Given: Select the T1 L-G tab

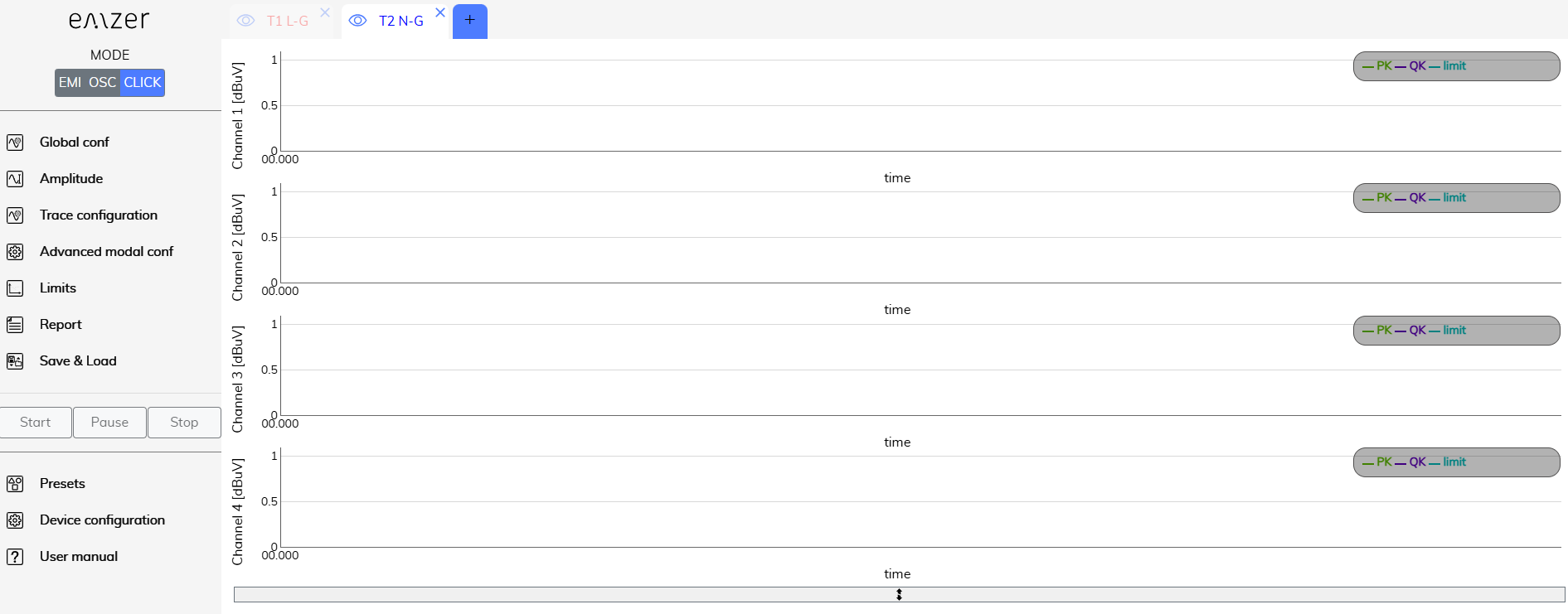Looking at the screenshot, I should click(288, 22).
